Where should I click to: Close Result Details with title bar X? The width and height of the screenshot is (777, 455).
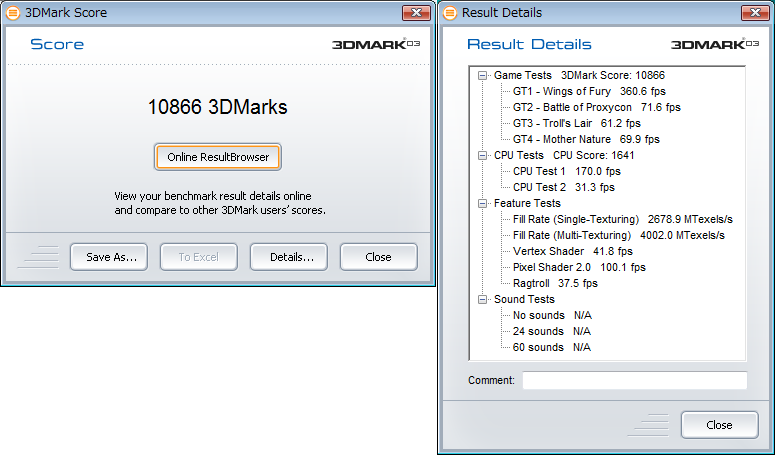(x=754, y=13)
